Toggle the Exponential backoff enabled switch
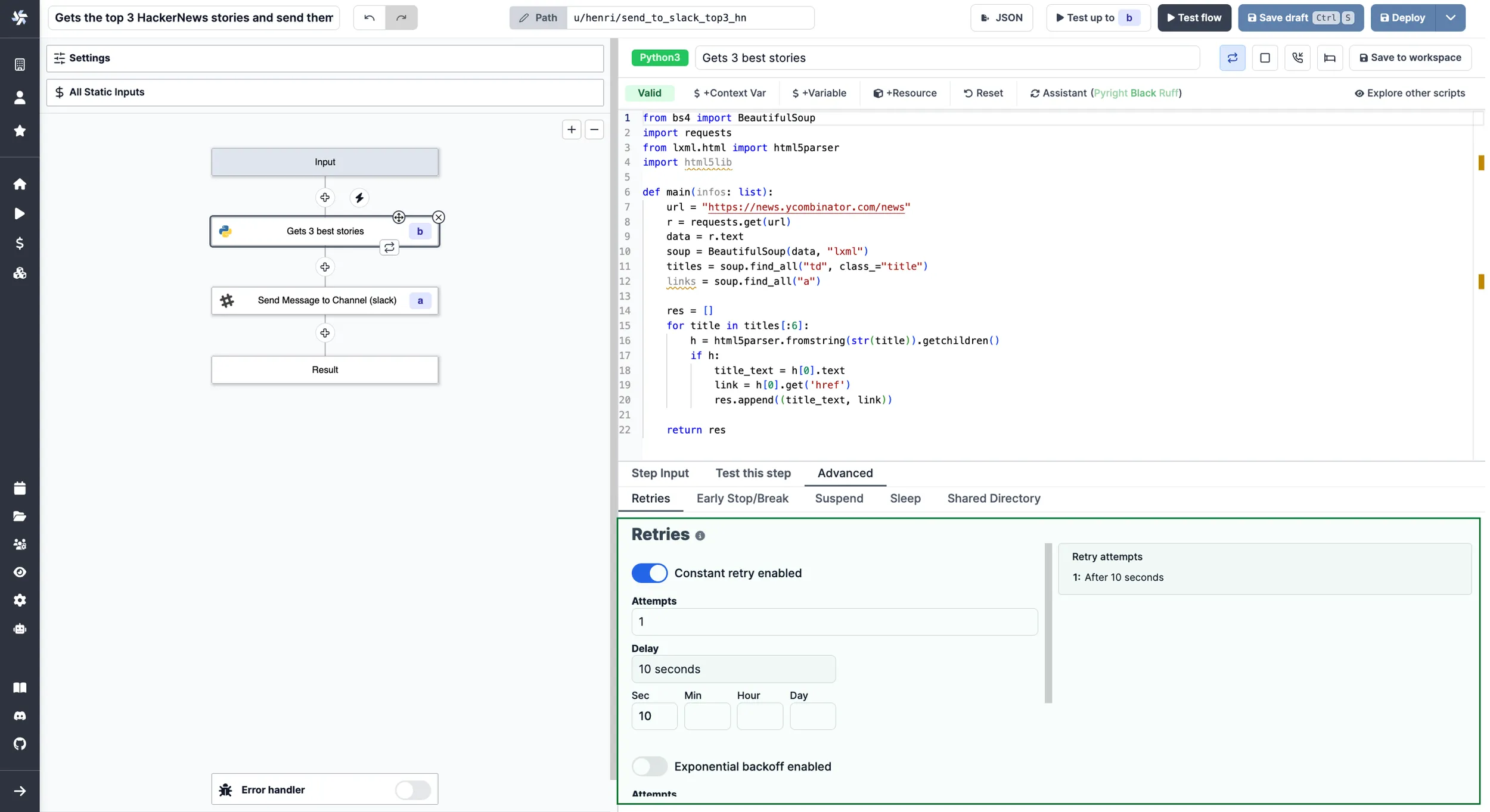 (x=649, y=765)
